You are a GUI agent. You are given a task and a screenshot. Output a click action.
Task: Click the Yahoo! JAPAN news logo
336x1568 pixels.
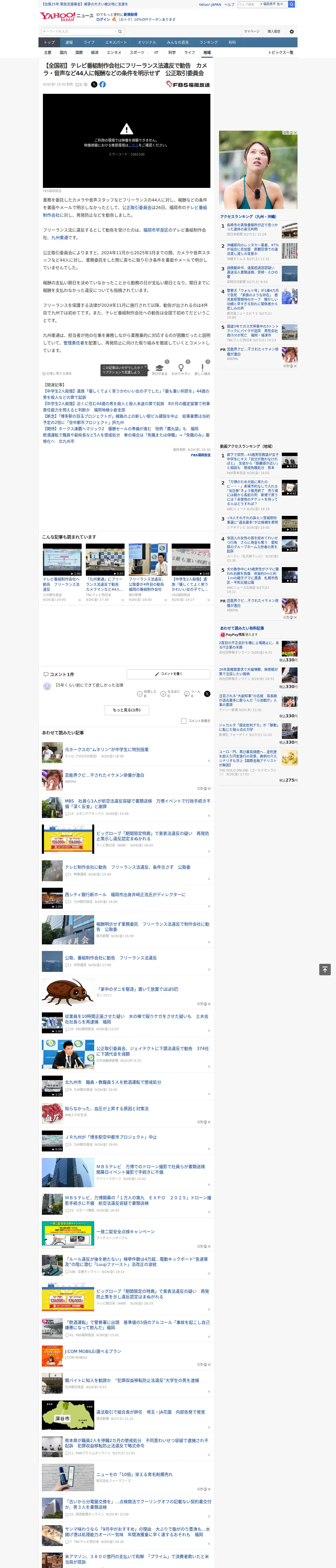(x=66, y=16)
